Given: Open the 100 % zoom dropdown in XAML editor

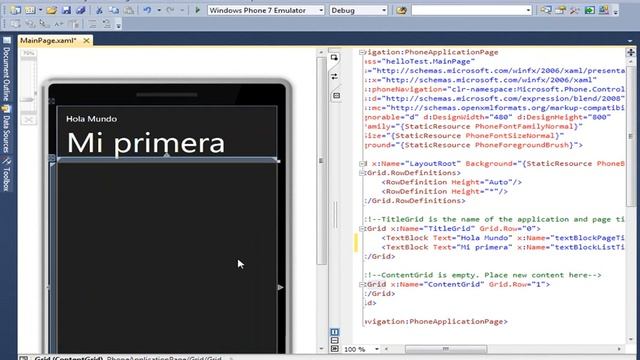Looking at the screenshot, I should coord(376,349).
